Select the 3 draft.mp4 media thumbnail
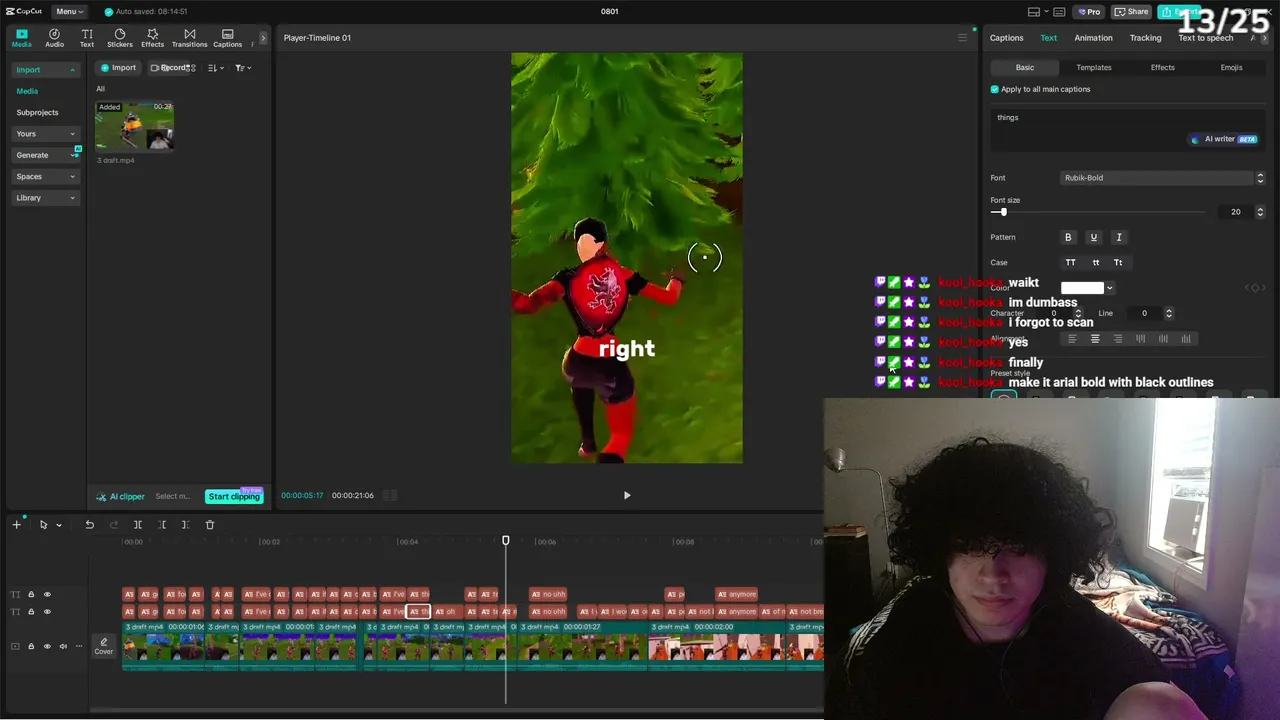Viewport: 1280px width, 720px height. tap(134, 127)
